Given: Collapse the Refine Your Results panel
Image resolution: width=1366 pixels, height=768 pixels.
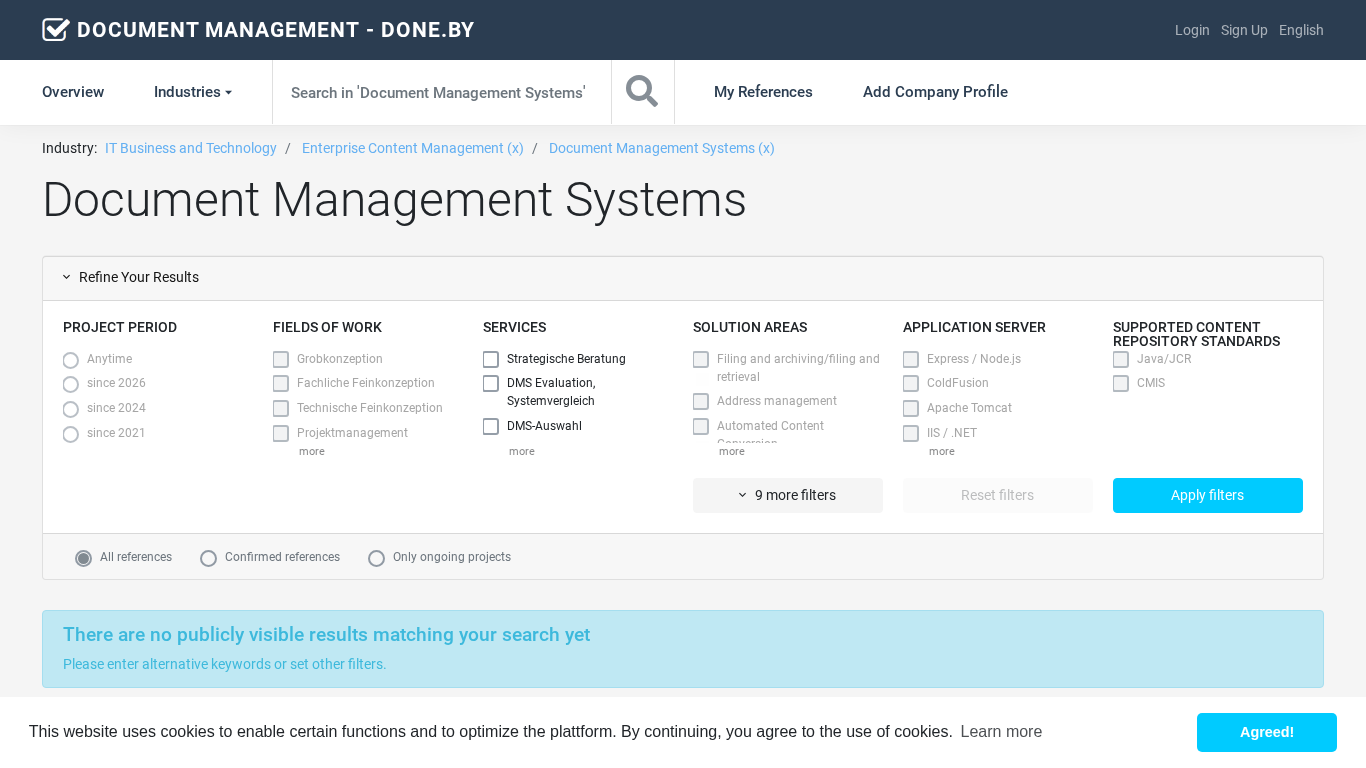Looking at the screenshot, I should pyautogui.click(x=131, y=278).
